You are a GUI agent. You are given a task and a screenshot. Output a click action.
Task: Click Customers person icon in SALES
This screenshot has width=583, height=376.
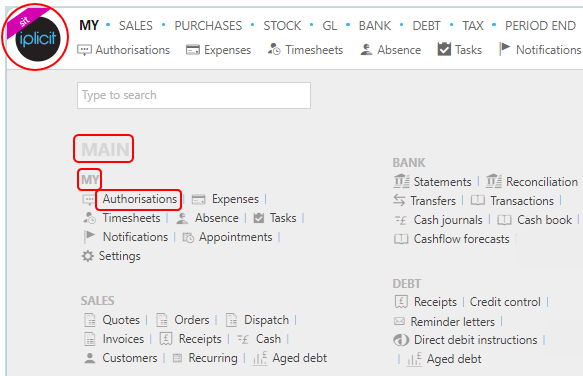click(90, 358)
